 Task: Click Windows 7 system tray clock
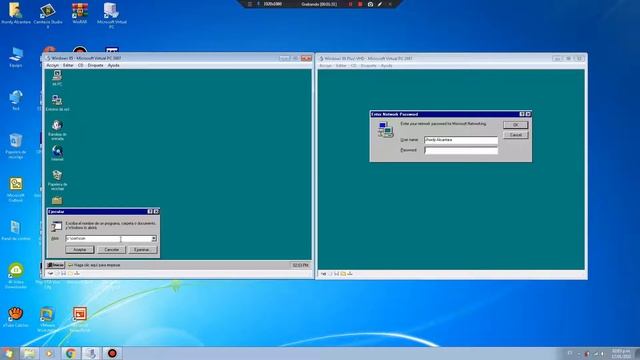click(621, 353)
